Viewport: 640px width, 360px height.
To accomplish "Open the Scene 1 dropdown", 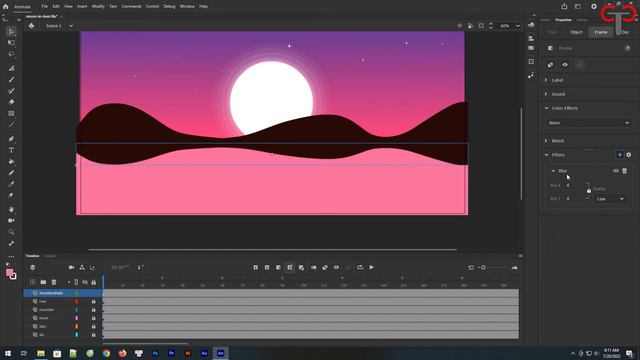I will [71, 26].
